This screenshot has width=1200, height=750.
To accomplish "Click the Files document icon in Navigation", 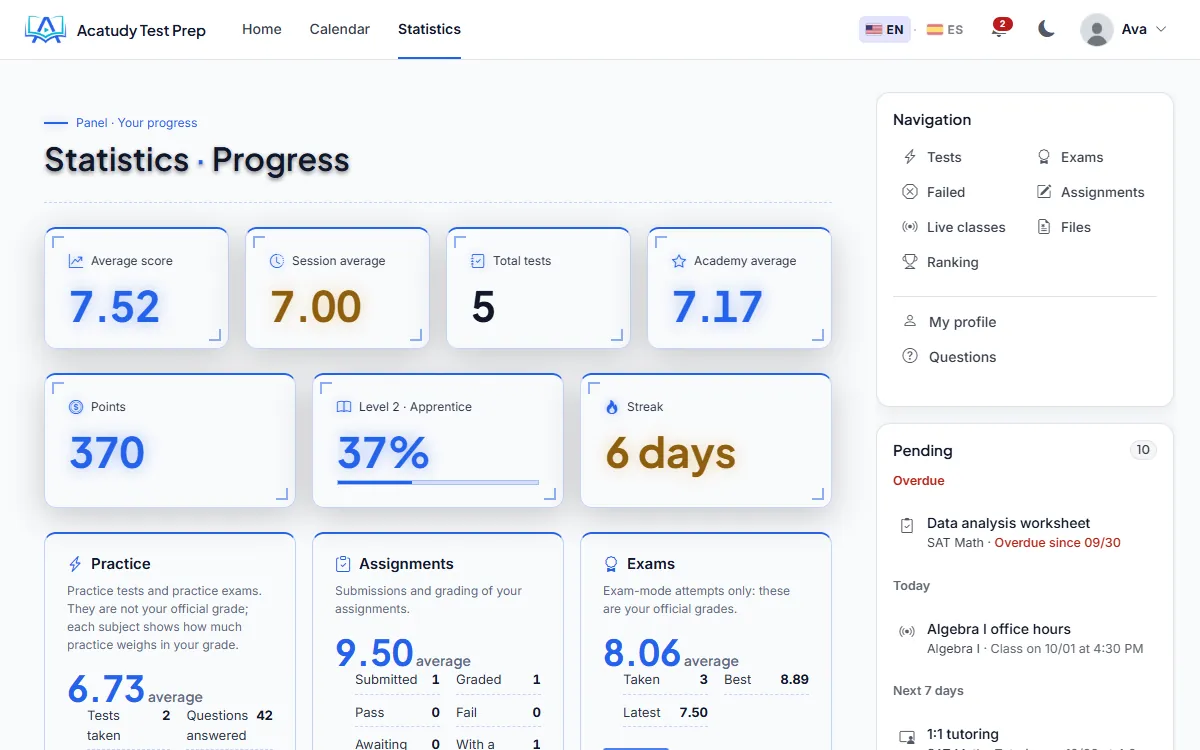I will point(1044,227).
